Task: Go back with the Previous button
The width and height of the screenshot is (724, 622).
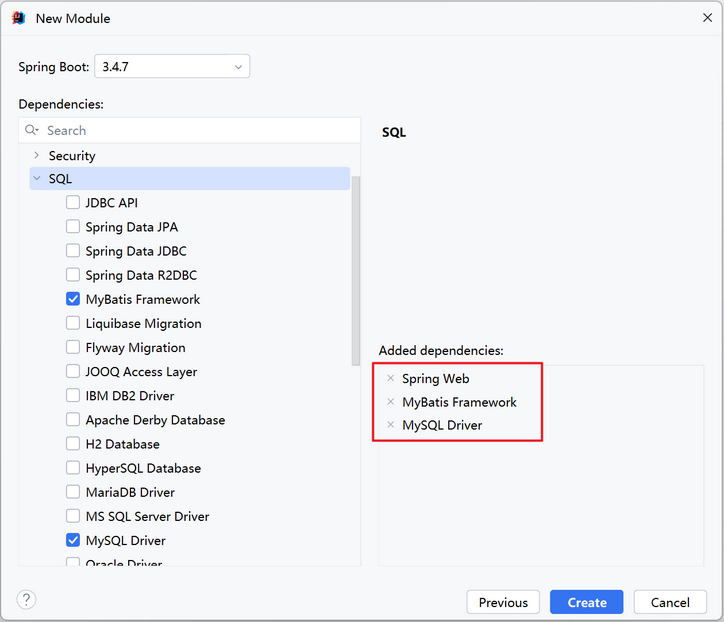Action: point(503,602)
